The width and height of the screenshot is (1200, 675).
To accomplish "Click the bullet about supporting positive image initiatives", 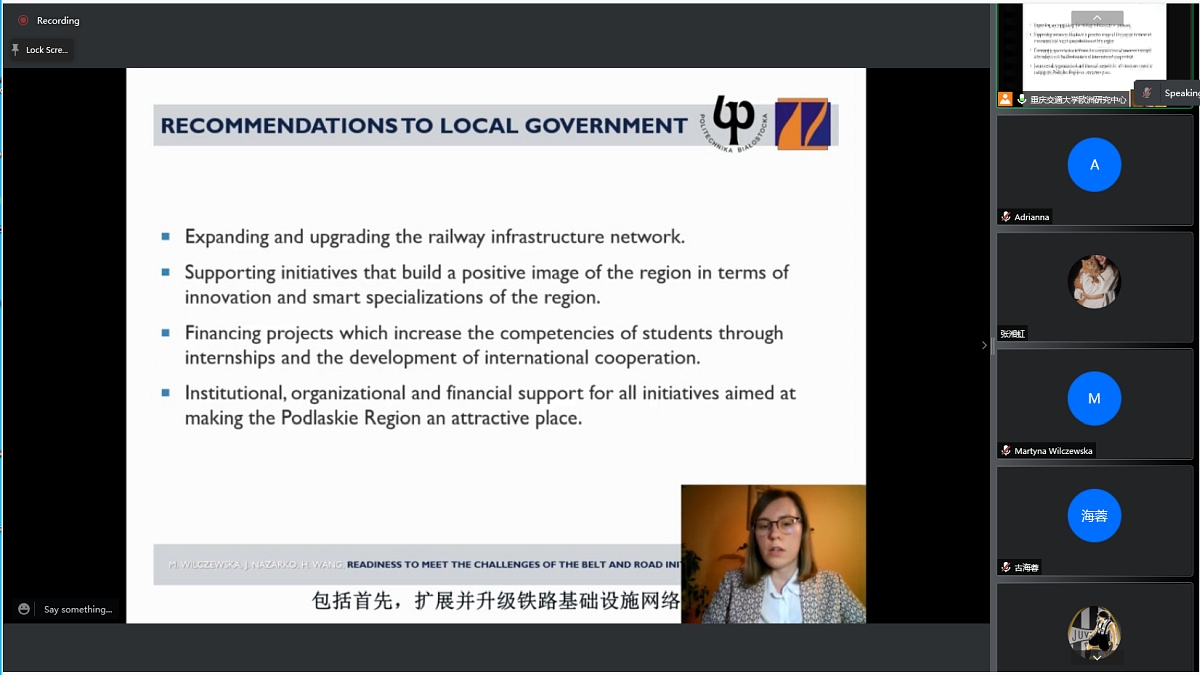I will tap(486, 284).
